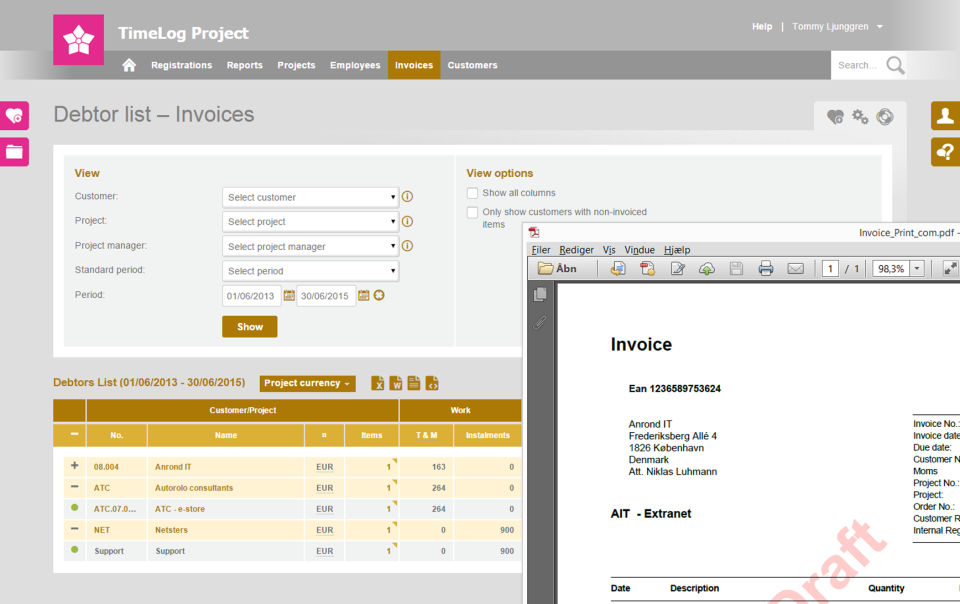Open the 'Filer' menu in PDF viewer
Screen dimensions: 960x604
[x=541, y=250]
